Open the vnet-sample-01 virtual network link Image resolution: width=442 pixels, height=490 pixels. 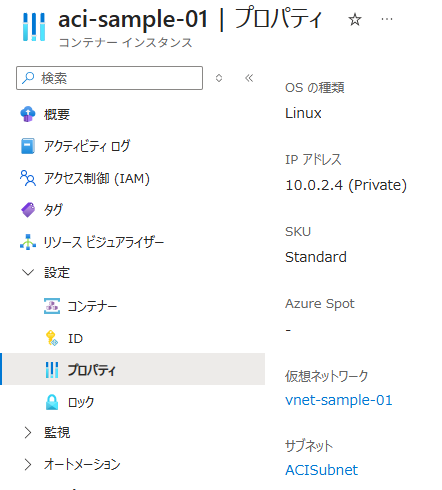tap(339, 400)
